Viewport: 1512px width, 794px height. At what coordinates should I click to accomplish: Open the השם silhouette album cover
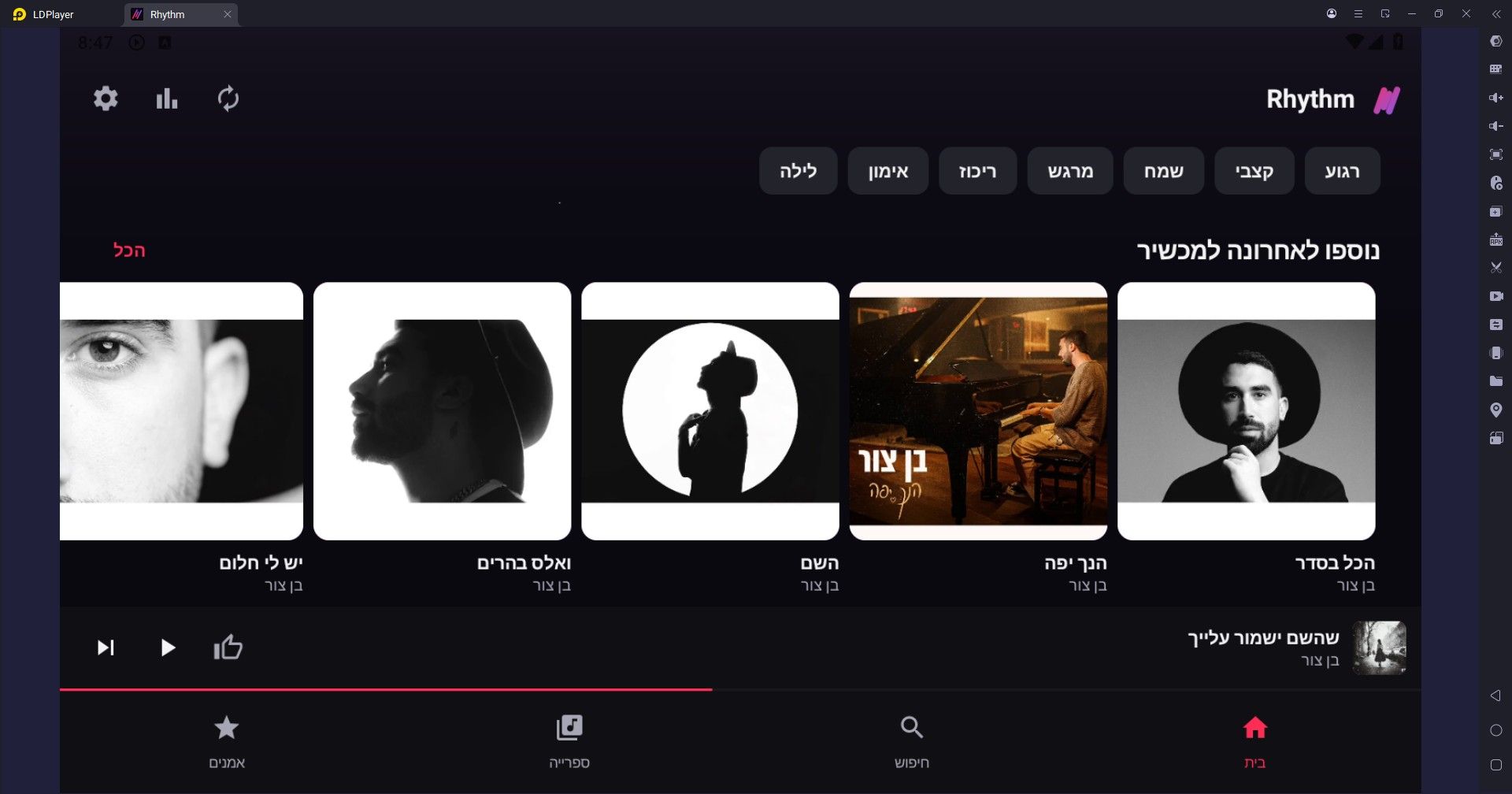point(710,411)
